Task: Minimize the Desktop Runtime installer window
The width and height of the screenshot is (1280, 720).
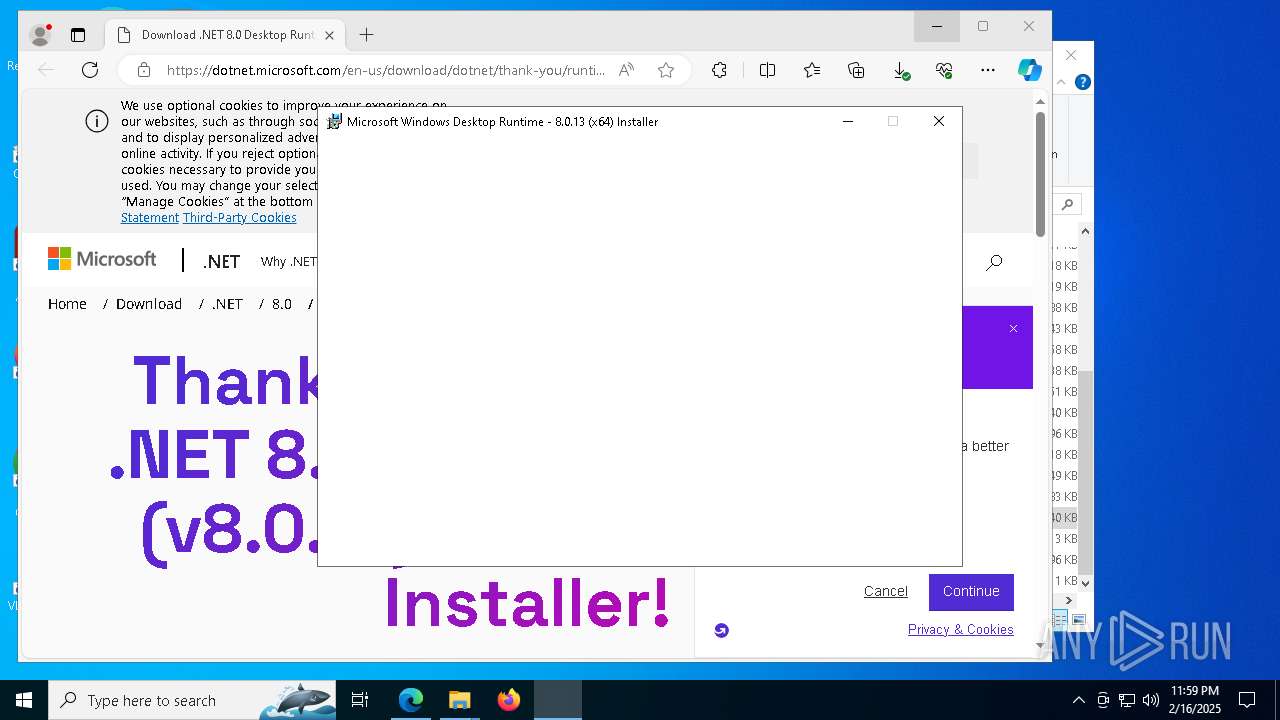Action: click(848, 121)
